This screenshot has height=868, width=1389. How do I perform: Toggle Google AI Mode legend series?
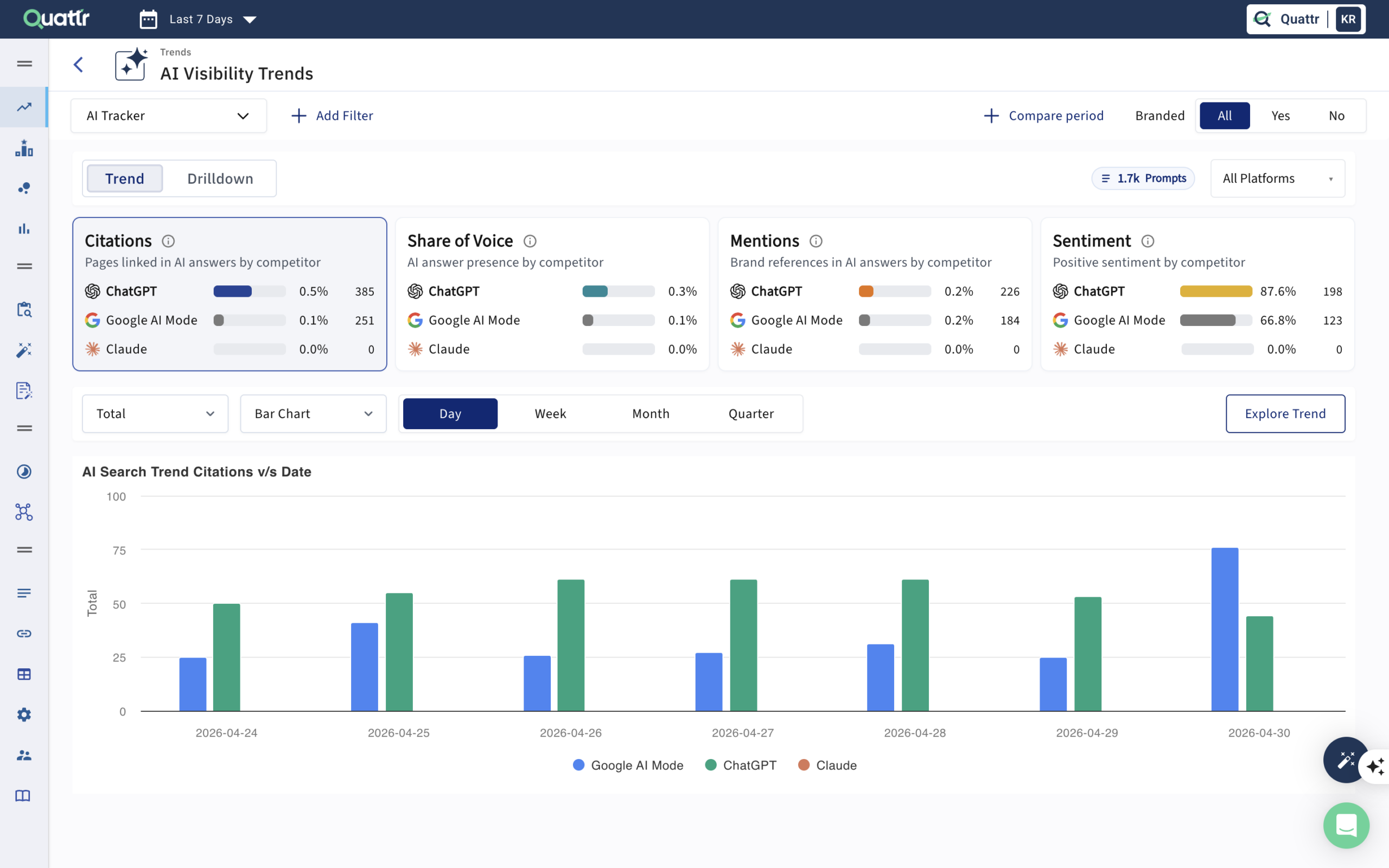pyautogui.click(x=628, y=765)
